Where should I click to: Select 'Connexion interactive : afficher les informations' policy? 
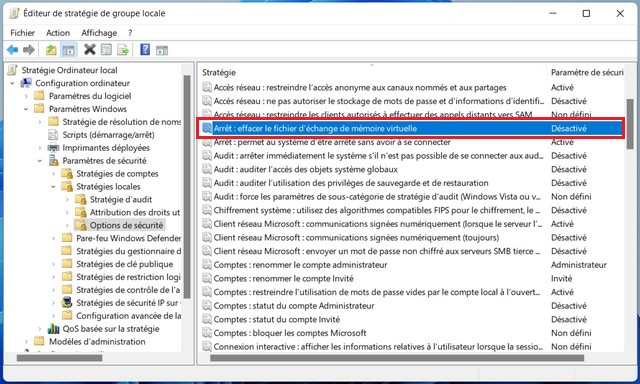(378, 347)
